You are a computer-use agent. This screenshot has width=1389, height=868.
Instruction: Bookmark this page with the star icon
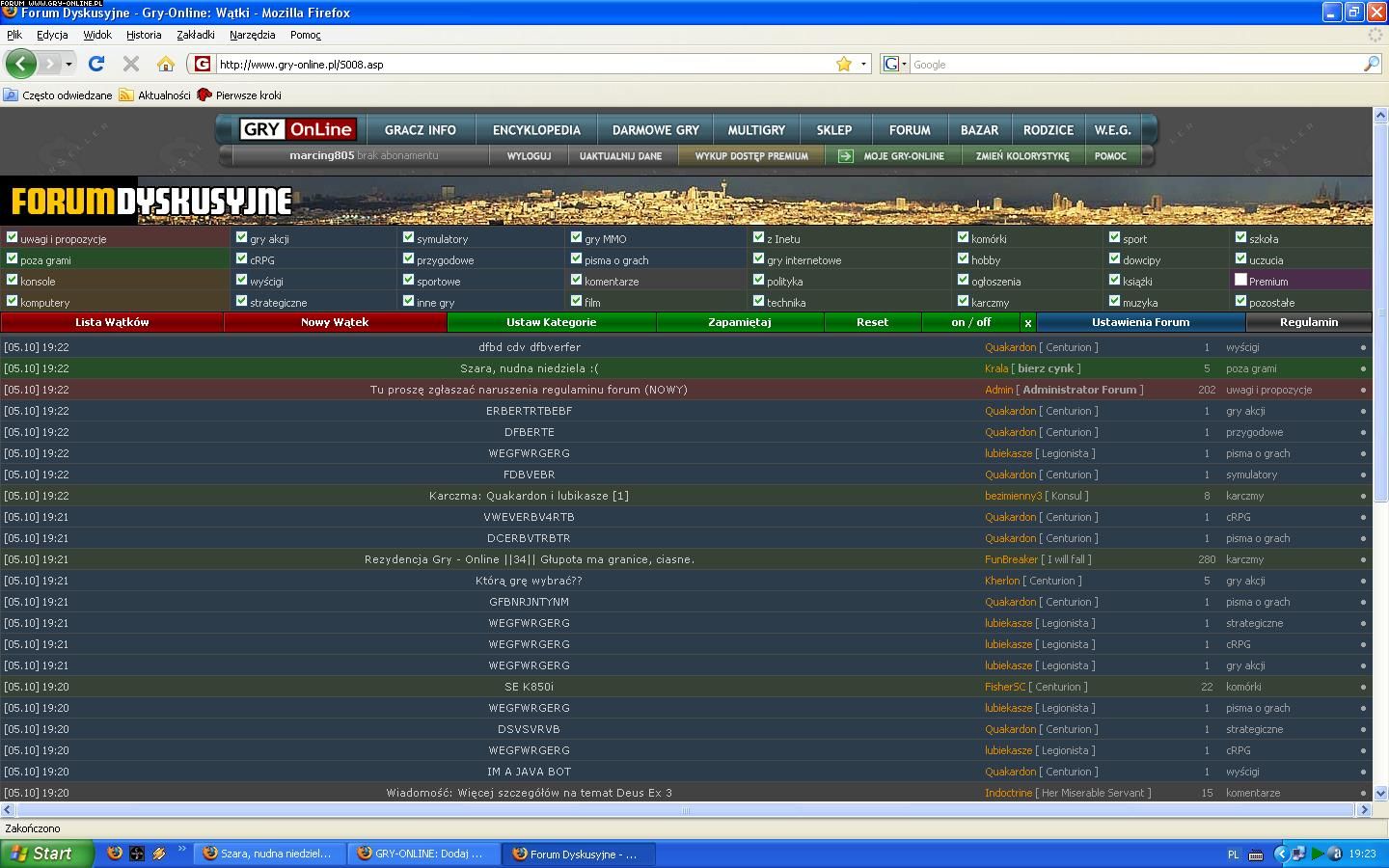coord(844,64)
